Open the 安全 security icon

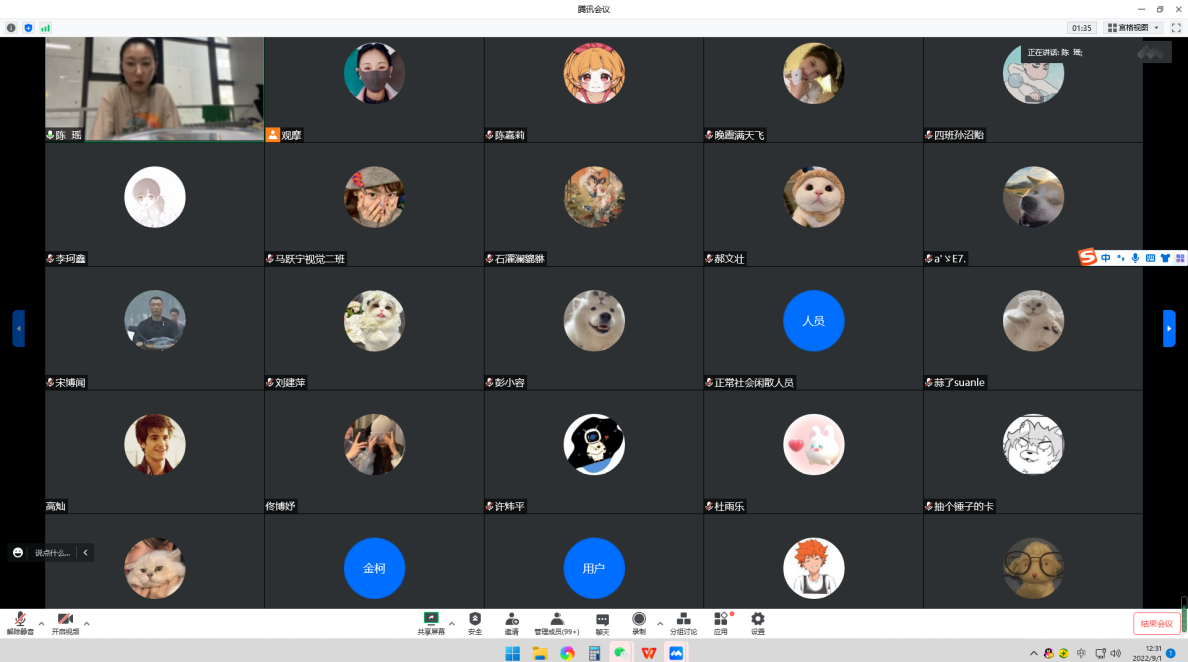(x=475, y=623)
